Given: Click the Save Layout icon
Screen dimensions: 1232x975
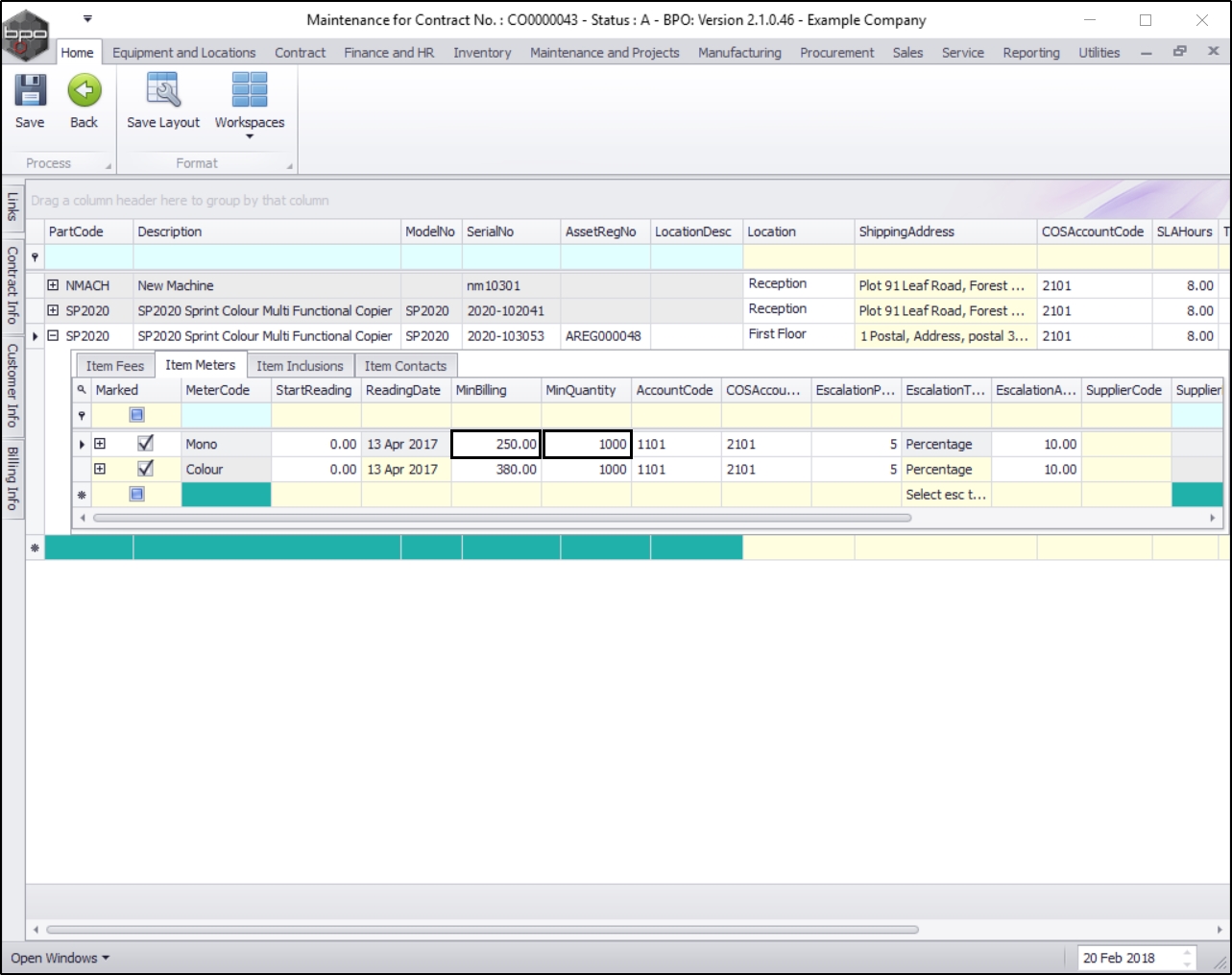Looking at the screenshot, I should tap(163, 89).
